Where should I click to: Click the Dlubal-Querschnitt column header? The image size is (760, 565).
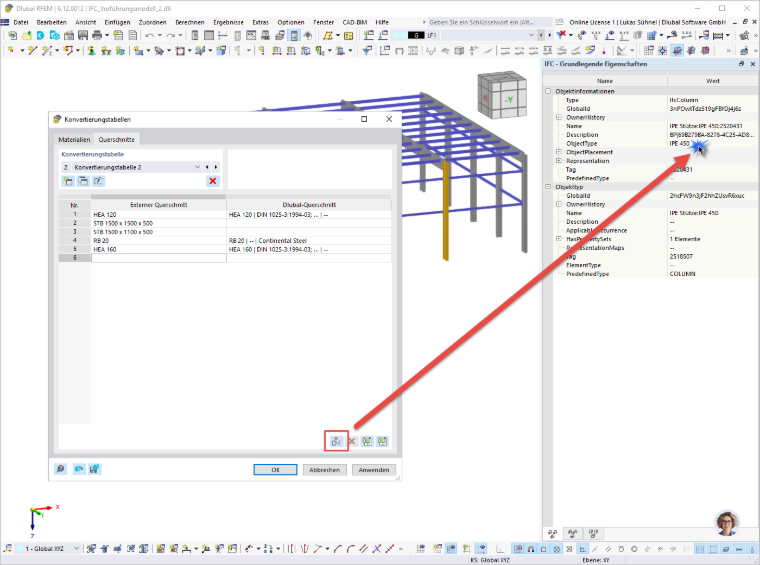coord(309,205)
